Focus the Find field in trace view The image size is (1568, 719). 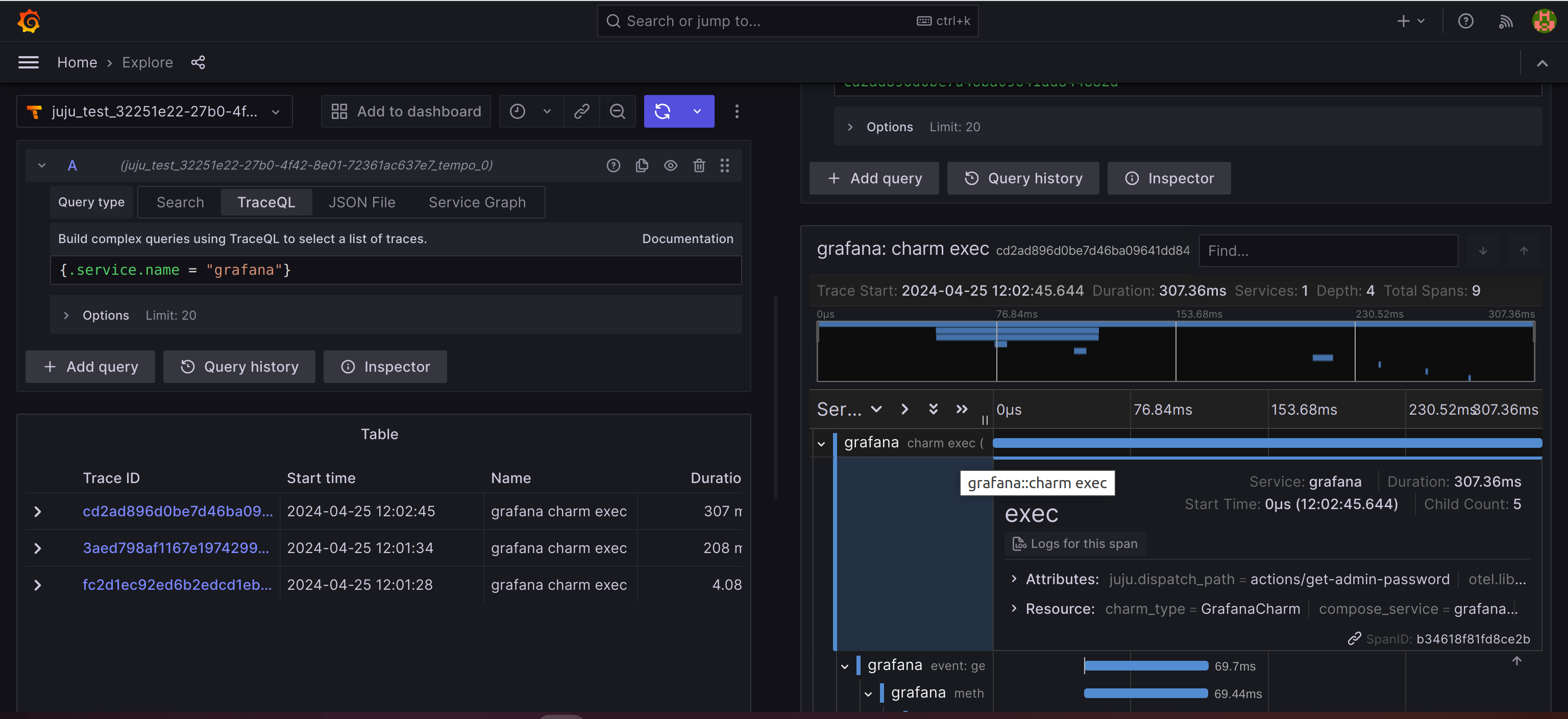coord(1328,251)
